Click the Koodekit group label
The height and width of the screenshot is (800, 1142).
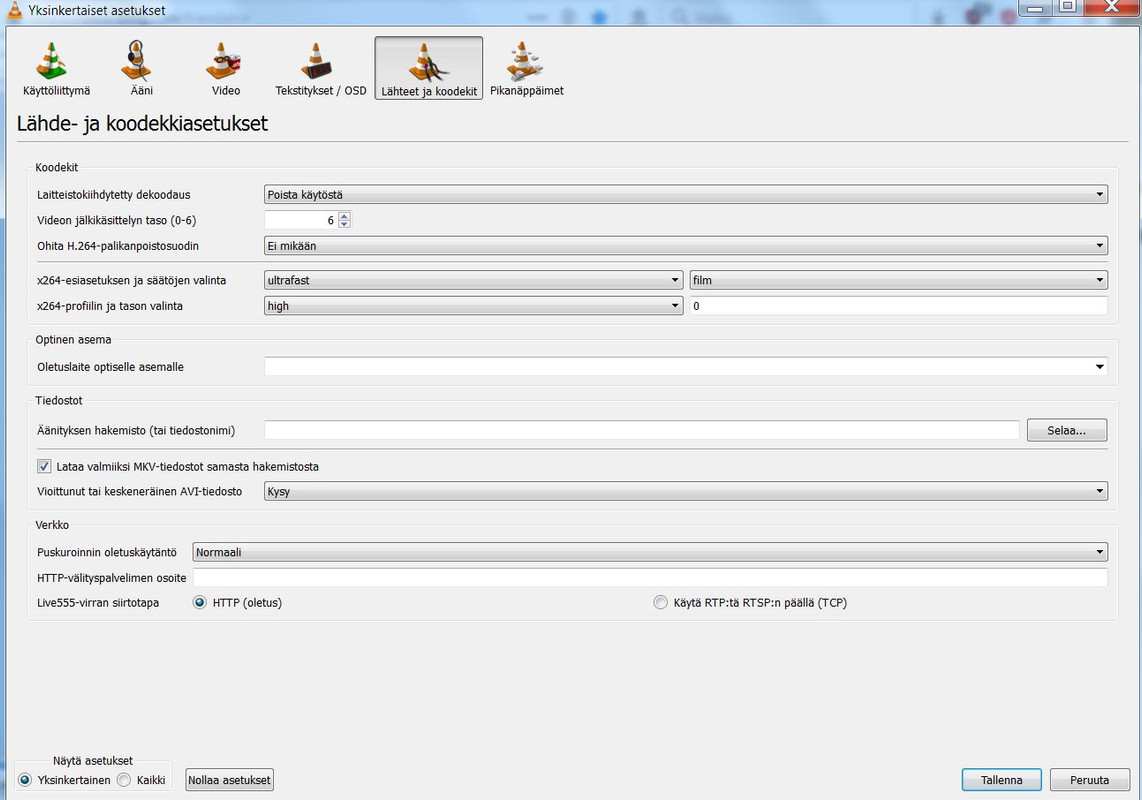tap(57, 167)
